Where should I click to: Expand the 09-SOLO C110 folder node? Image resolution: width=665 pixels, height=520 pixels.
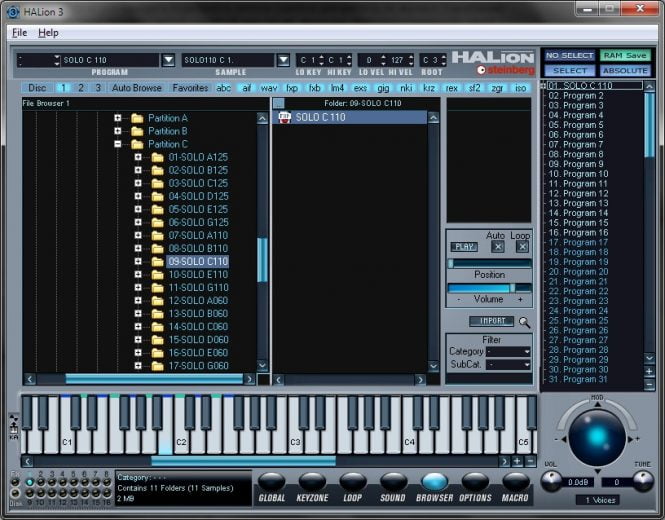[138, 262]
